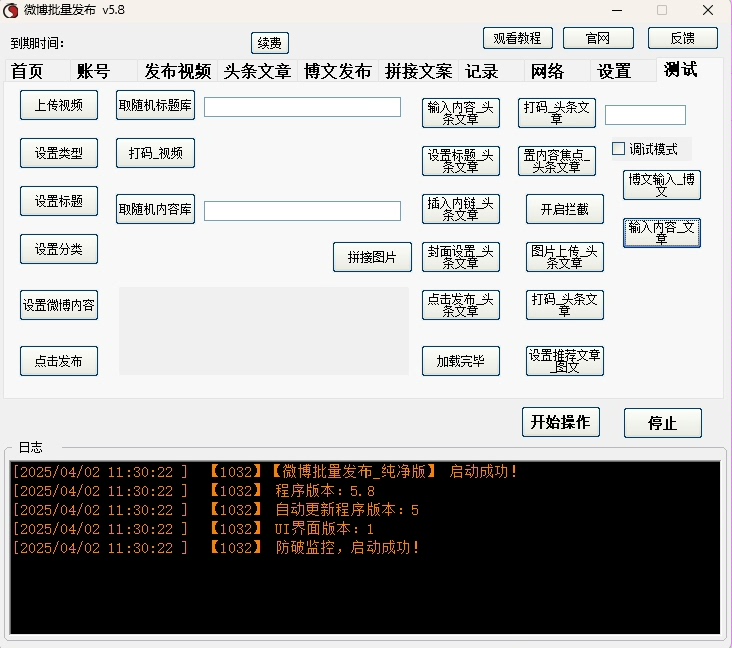The height and width of the screenshot is (648, 732).
Task: Click the 停止 button
Action: pos(663,423)
